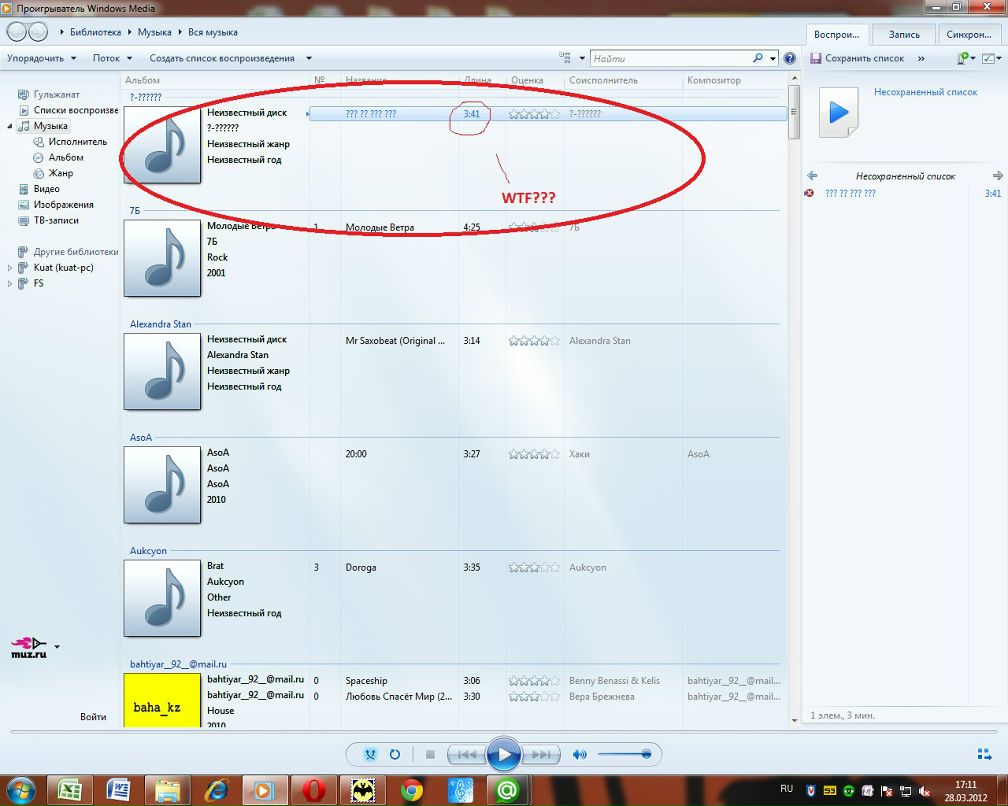Click the Несохраненный список title link
The width and height of the screenshot is (1008, 806).
click(x=925, y=92)
